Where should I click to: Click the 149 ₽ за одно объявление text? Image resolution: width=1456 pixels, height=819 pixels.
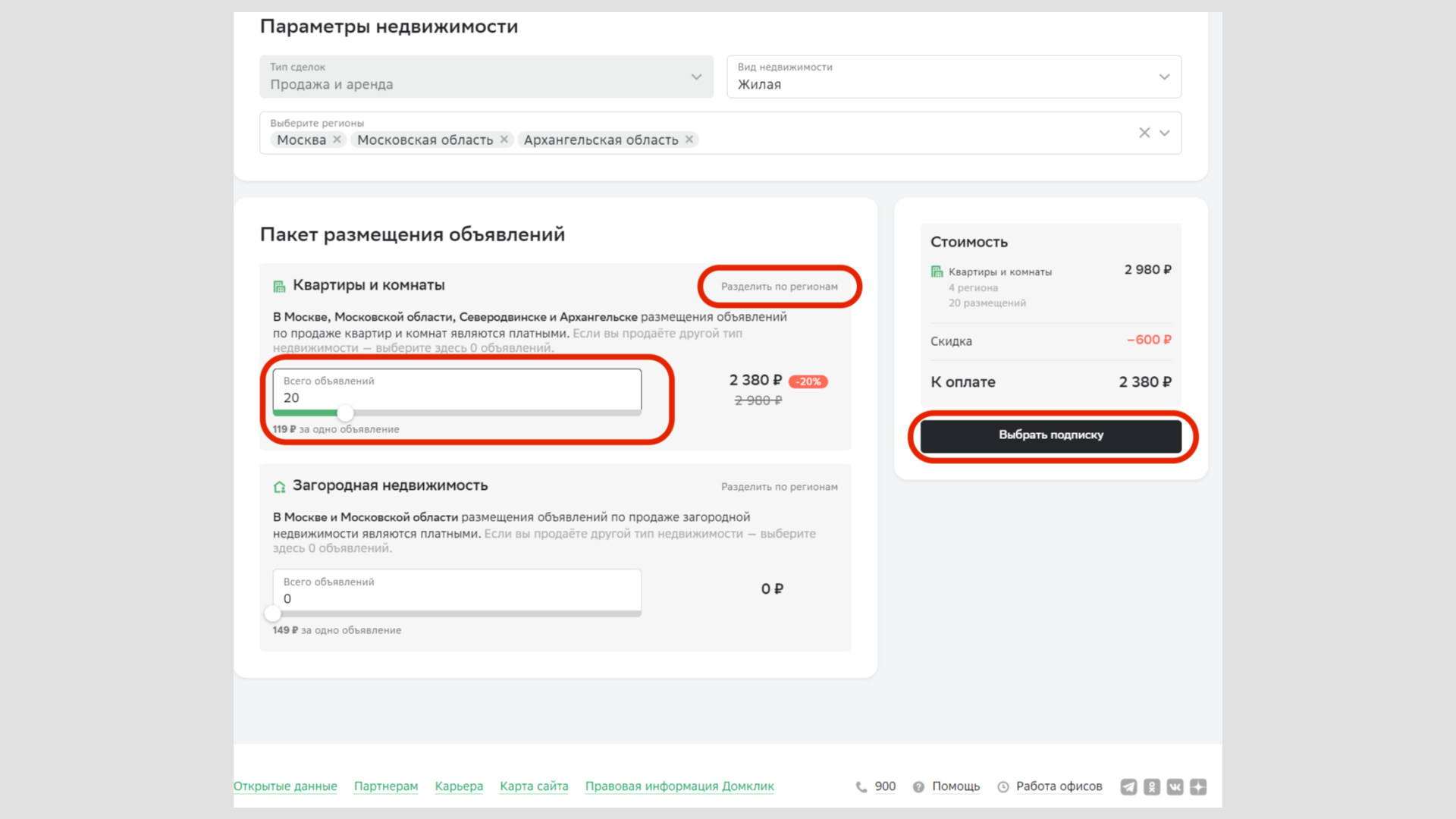337,630
